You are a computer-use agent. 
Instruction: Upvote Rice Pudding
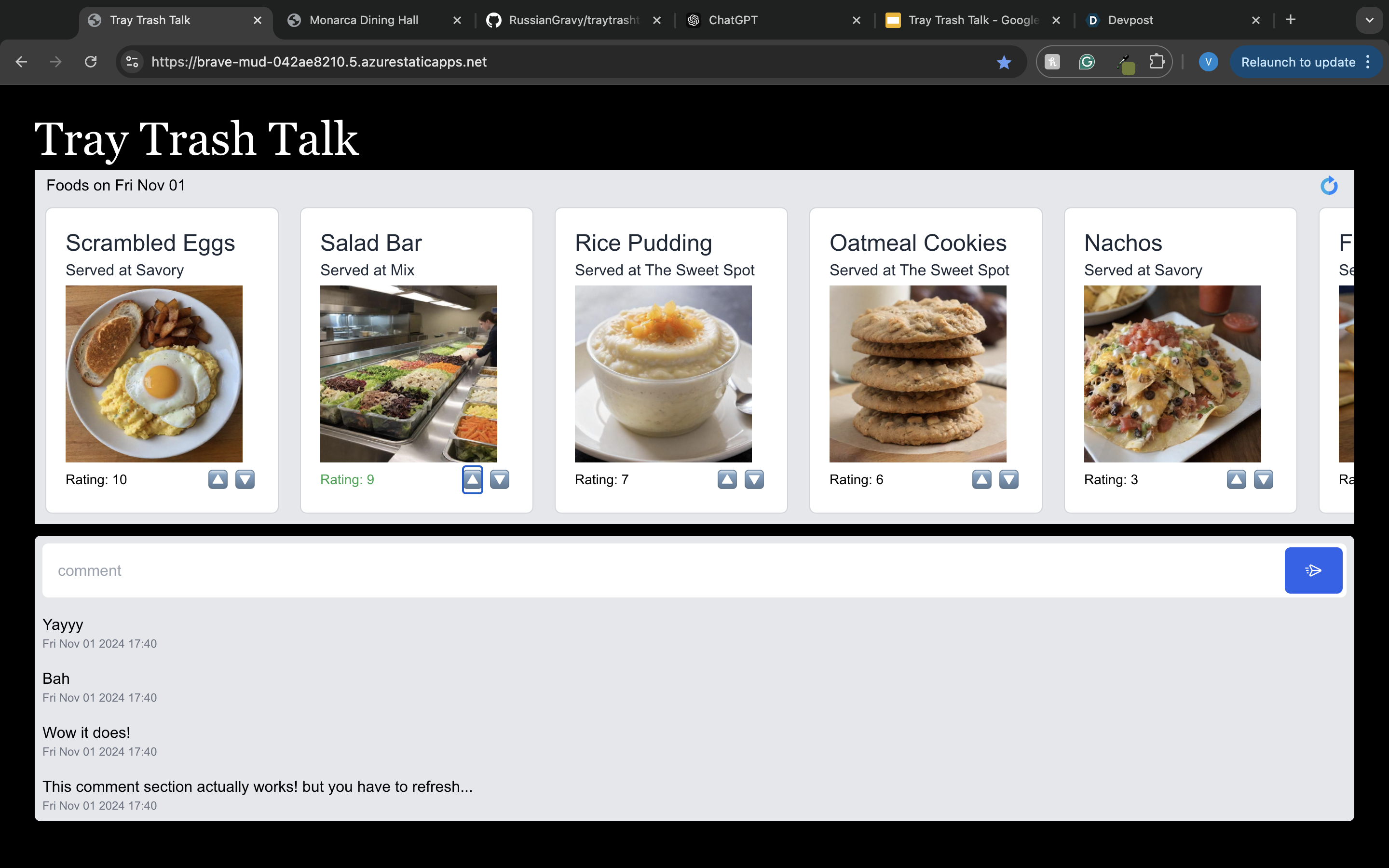coord(727,479)
